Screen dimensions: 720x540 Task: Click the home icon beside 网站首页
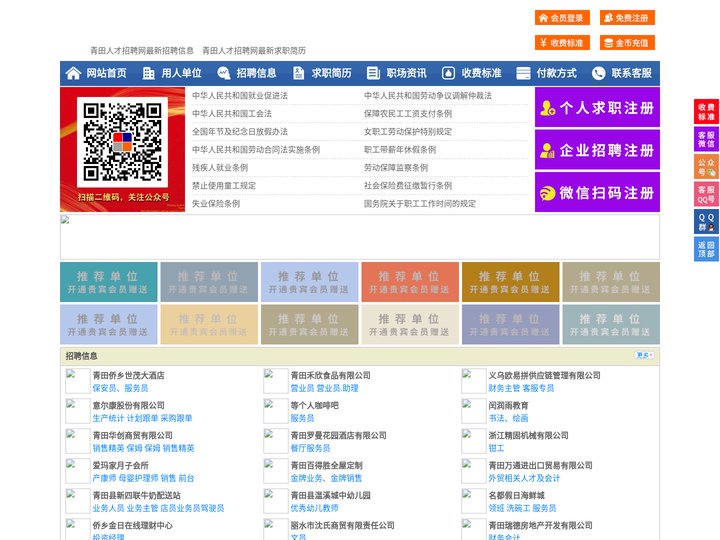click(x=73, y=73)
